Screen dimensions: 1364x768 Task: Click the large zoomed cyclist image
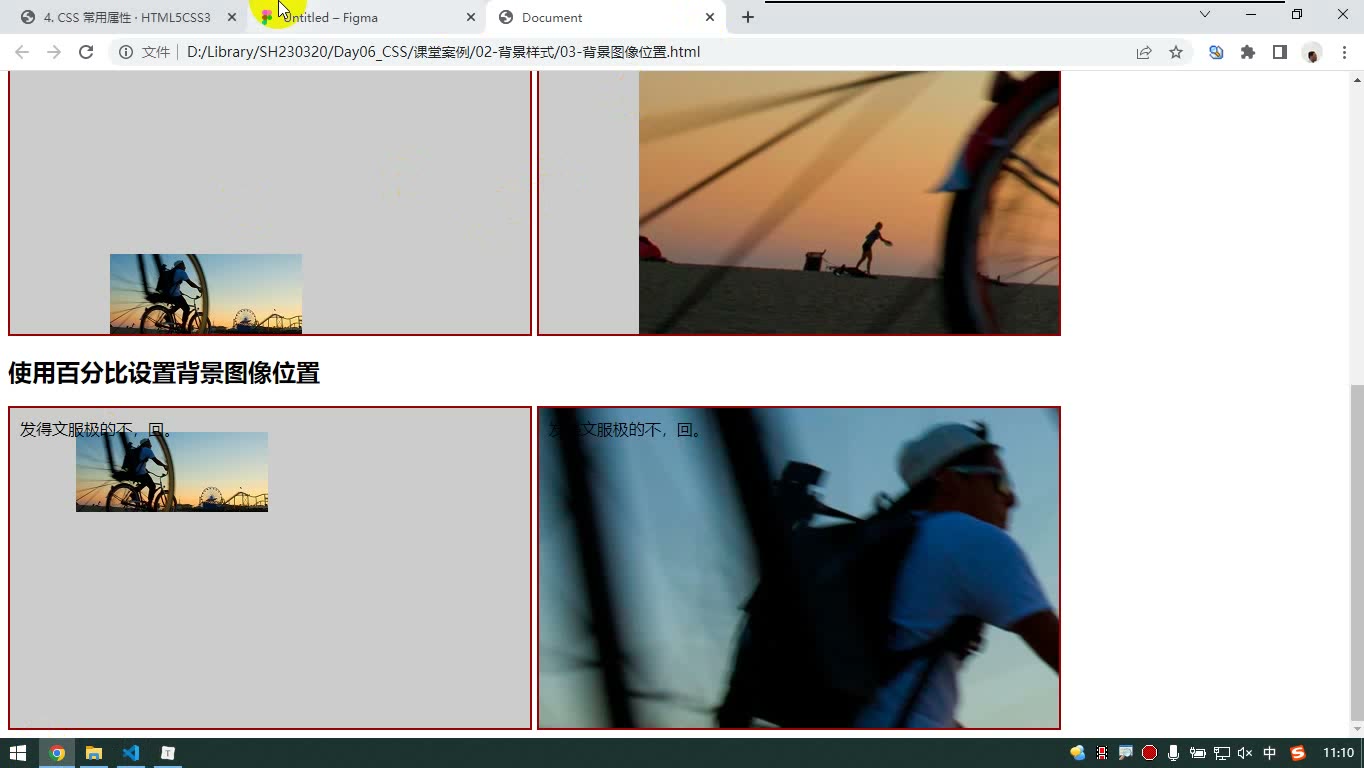pyautogui.click(x=799, y=568)
